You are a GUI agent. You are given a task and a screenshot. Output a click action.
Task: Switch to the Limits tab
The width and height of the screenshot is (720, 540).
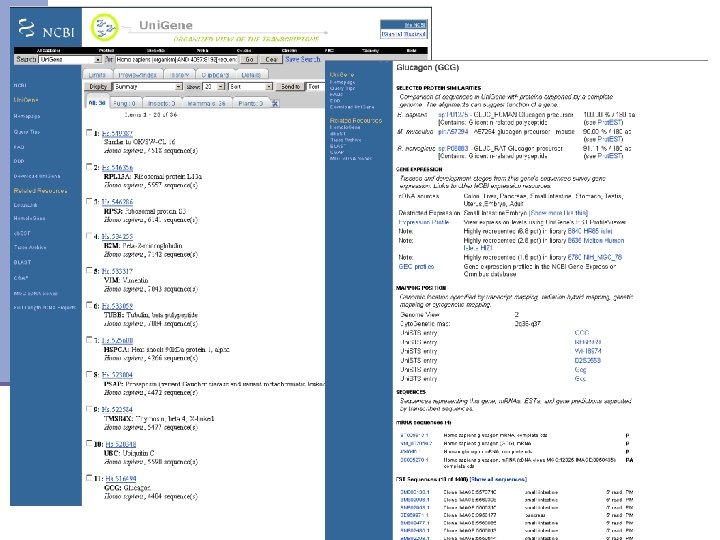pyautogui.click(x=97, y=75)
